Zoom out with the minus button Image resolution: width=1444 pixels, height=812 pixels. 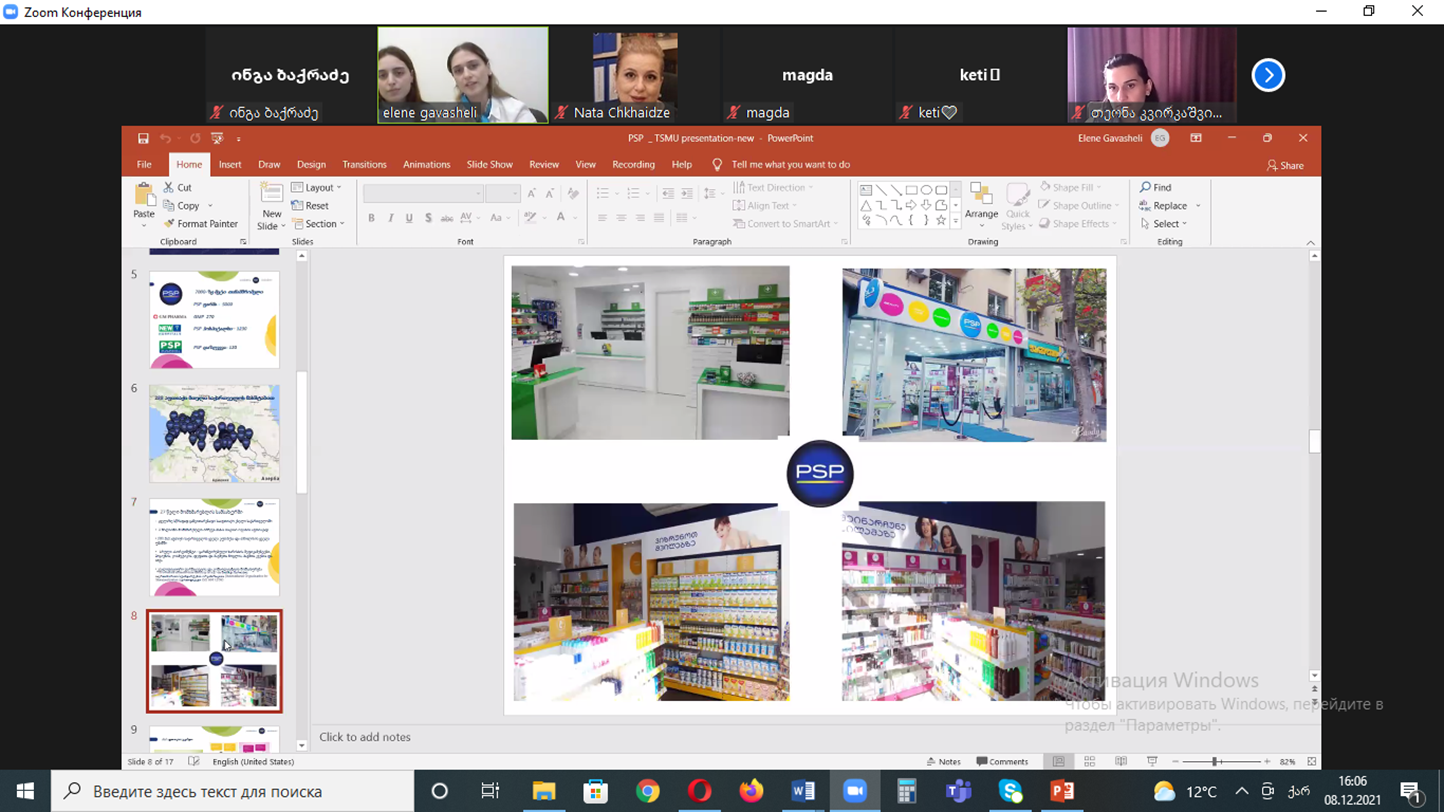1176,762
